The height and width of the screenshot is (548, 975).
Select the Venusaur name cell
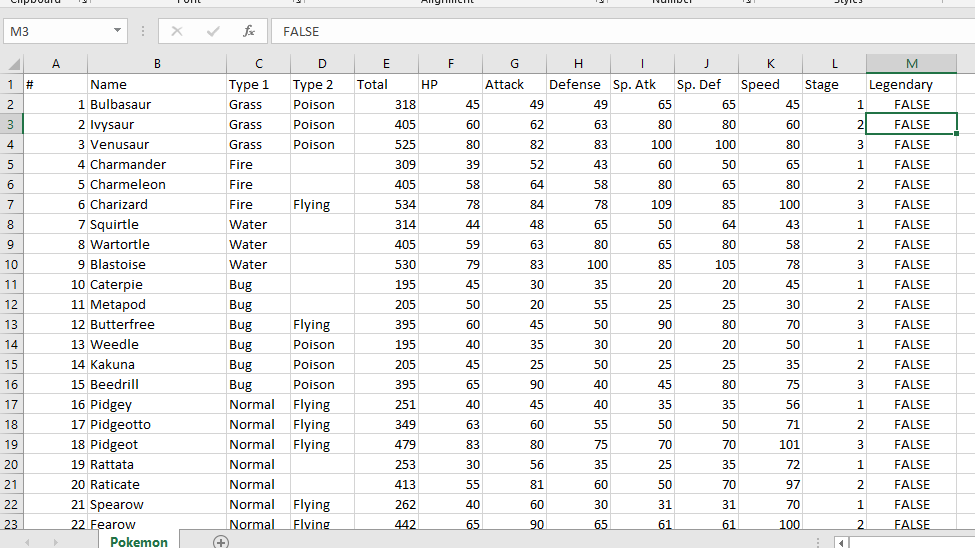(157, 144)
